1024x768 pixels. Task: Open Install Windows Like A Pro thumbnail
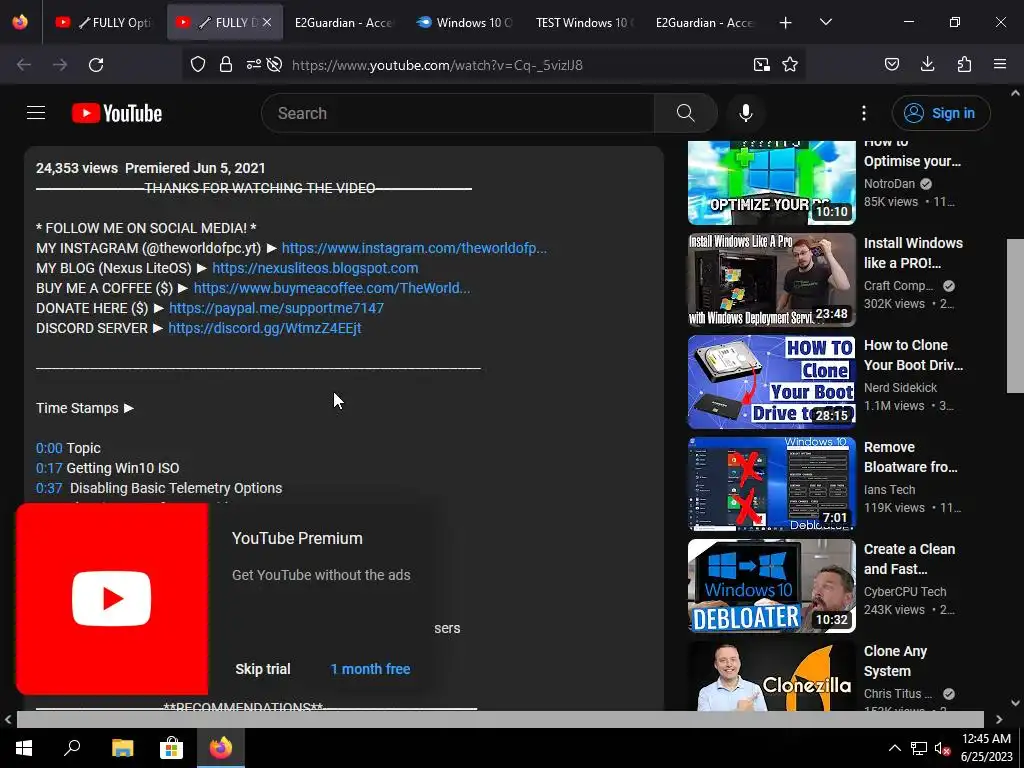[x=771, y=280]
